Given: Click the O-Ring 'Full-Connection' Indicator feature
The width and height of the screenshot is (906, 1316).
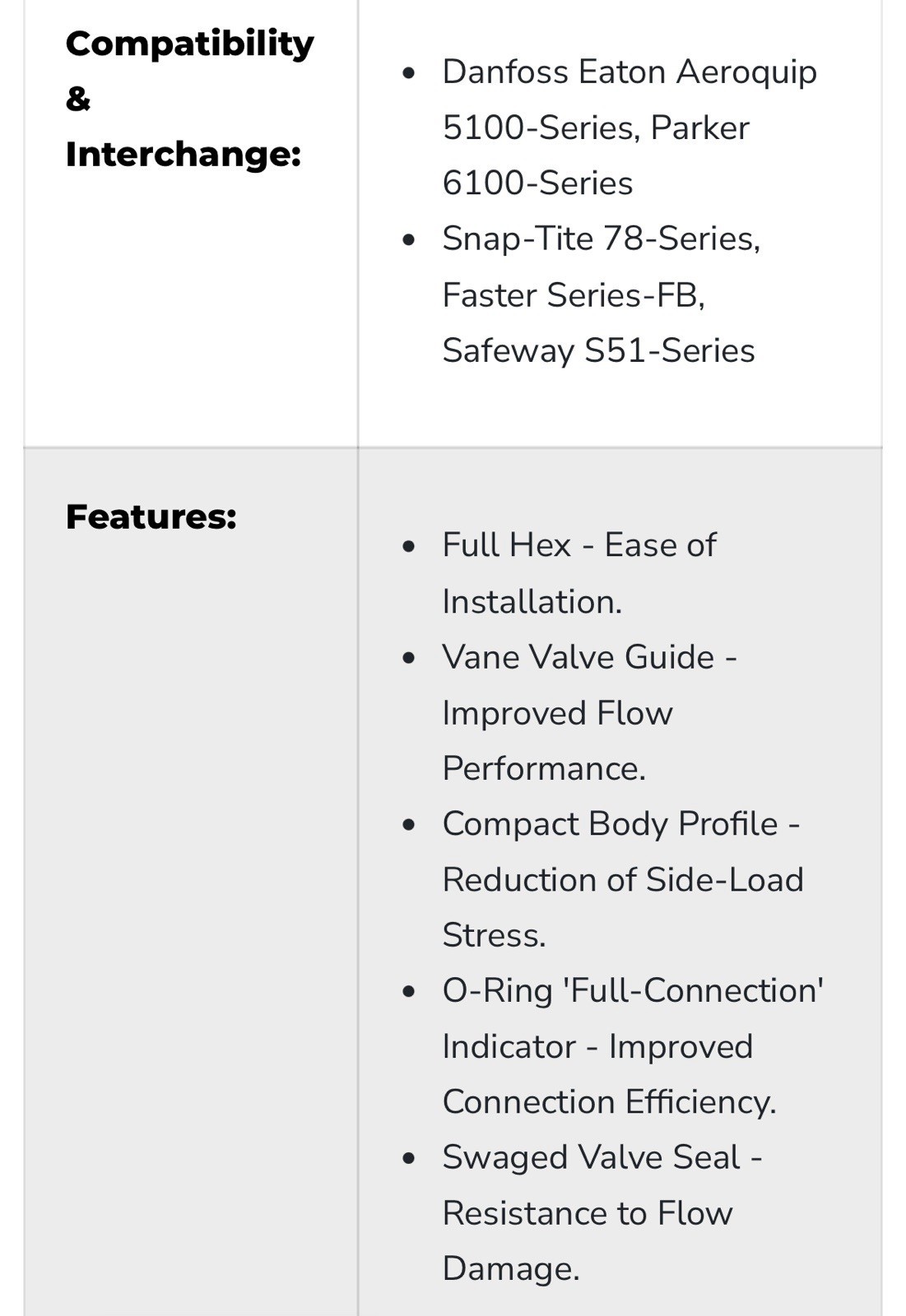Looking at the screenshot, I should point(633,1018).
